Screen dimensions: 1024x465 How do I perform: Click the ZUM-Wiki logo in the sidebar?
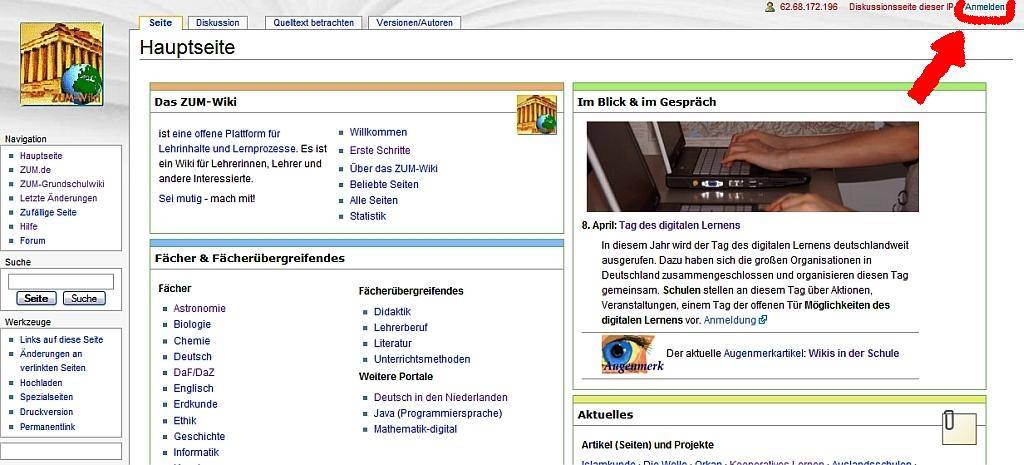pos(61,65)
